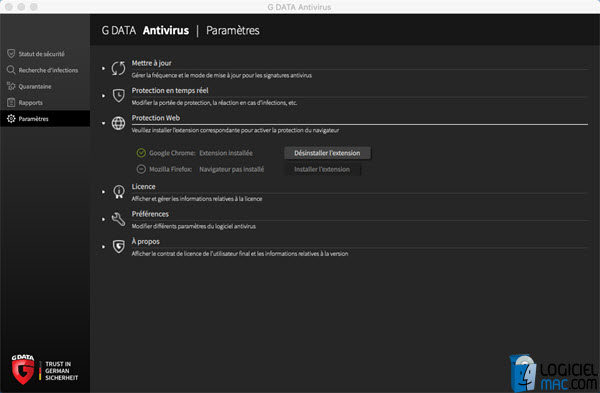600x393 pixels.
Task: Open Statut de sécurité in sidebar
Action: coord(45,54)
